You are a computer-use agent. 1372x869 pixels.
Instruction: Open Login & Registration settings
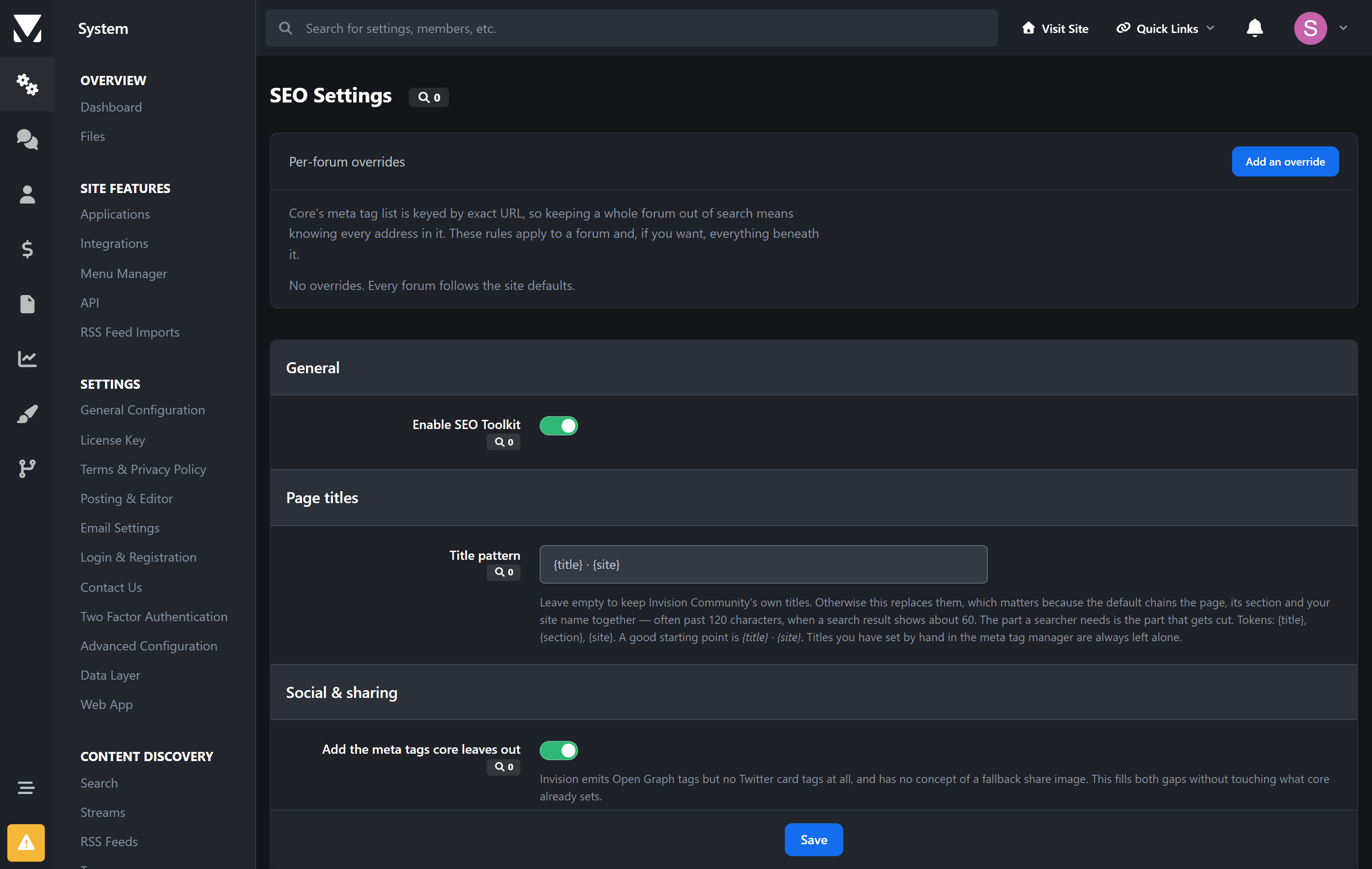[139, 557]
